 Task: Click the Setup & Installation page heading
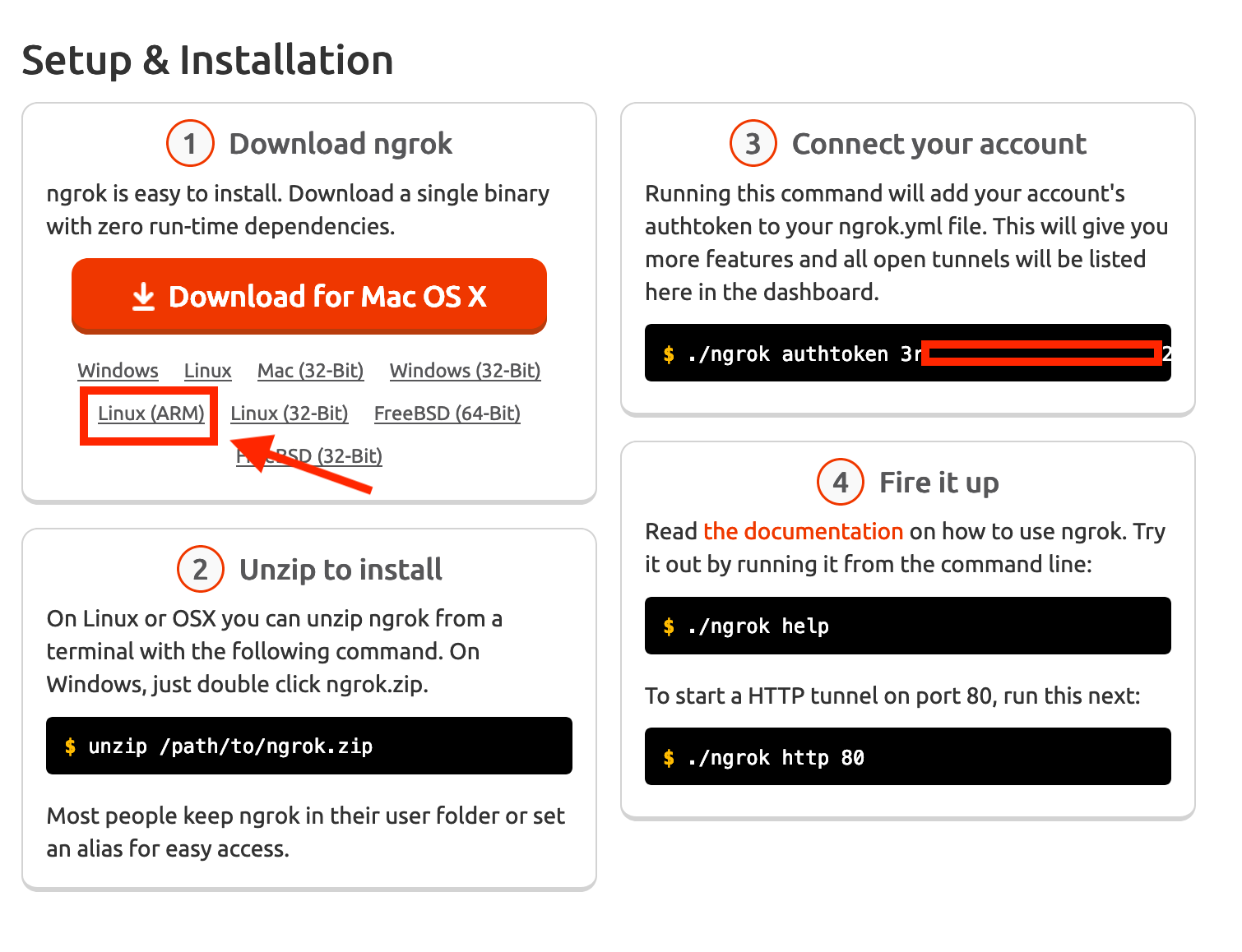(x=207, y=60)
